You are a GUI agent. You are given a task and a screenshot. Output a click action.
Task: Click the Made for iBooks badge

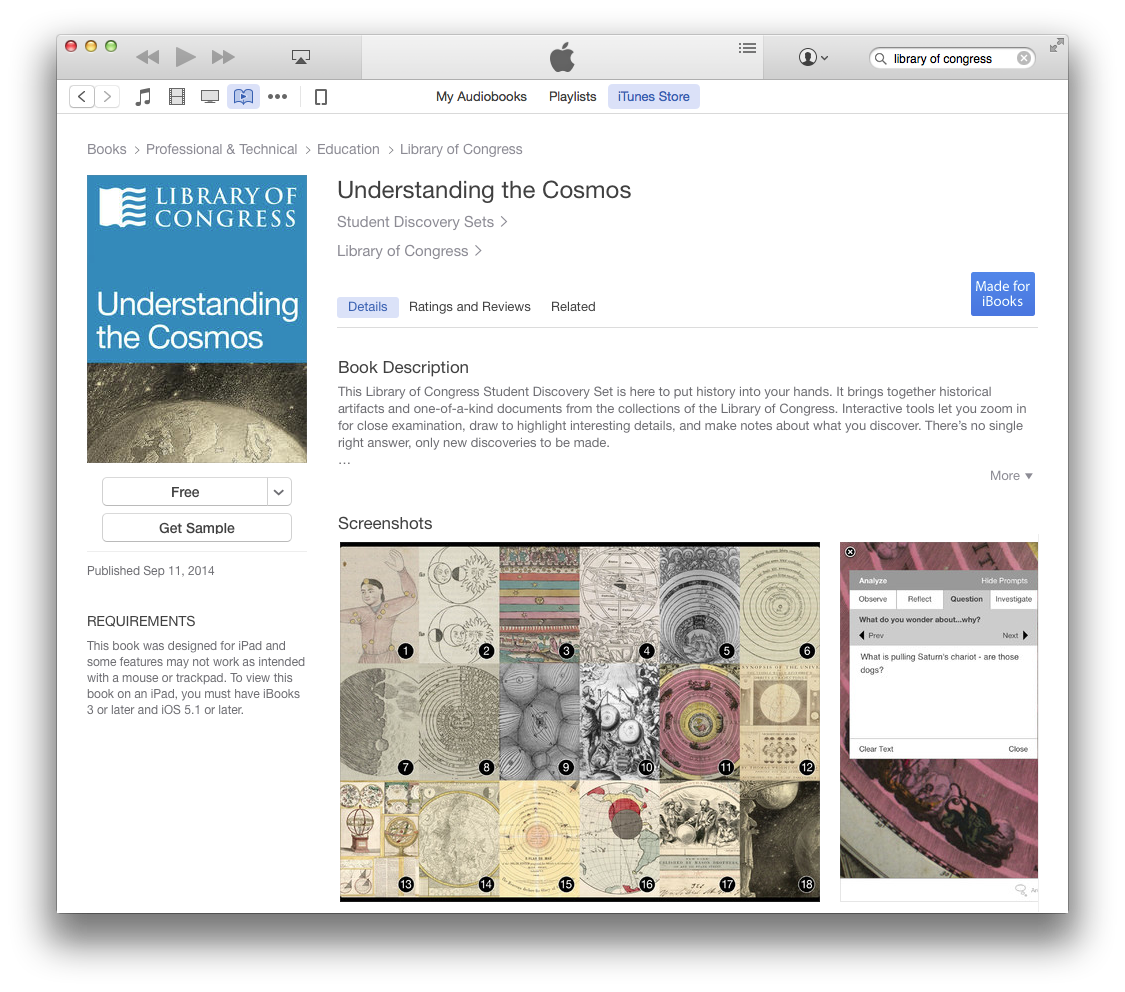1002,293
